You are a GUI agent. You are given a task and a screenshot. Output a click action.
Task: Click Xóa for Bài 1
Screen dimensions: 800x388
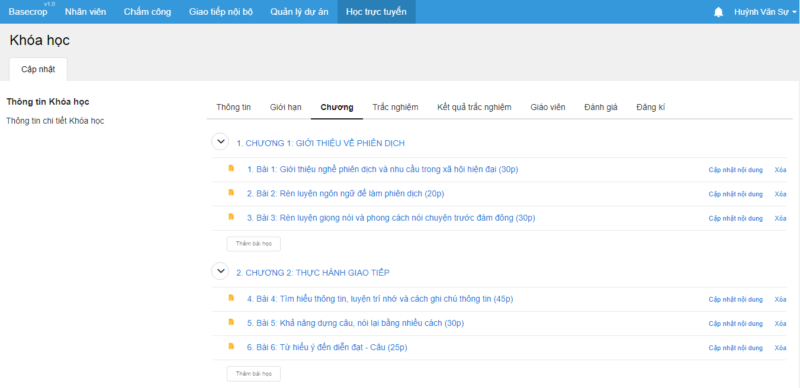[780, 170]
